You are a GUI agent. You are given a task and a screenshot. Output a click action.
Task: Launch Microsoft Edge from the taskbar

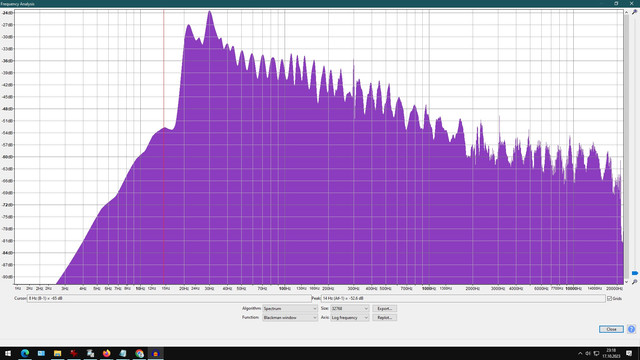click(25, 353)
